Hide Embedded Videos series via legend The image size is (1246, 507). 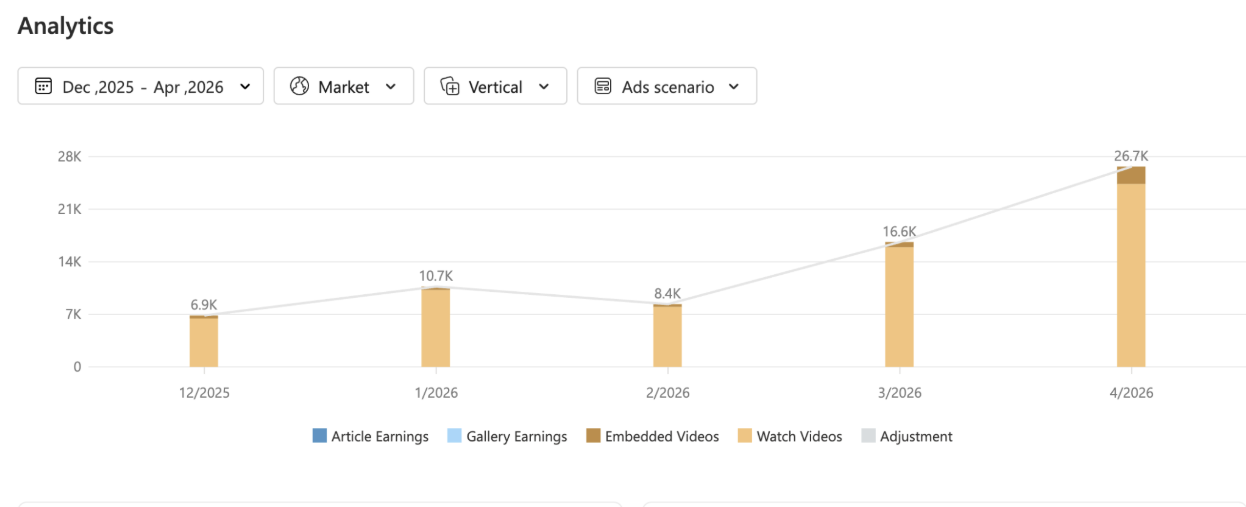click(x=652, y=436)
